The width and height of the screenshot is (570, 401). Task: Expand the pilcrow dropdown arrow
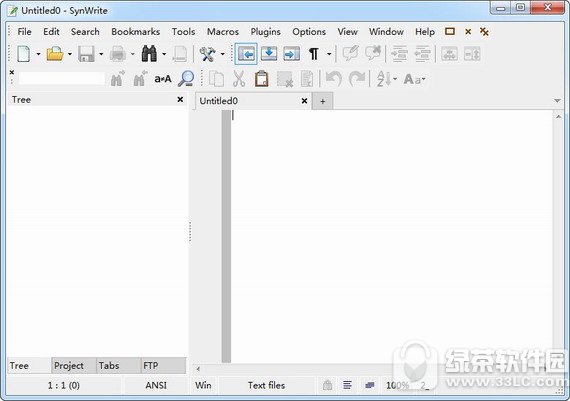[x=329, y=55]
